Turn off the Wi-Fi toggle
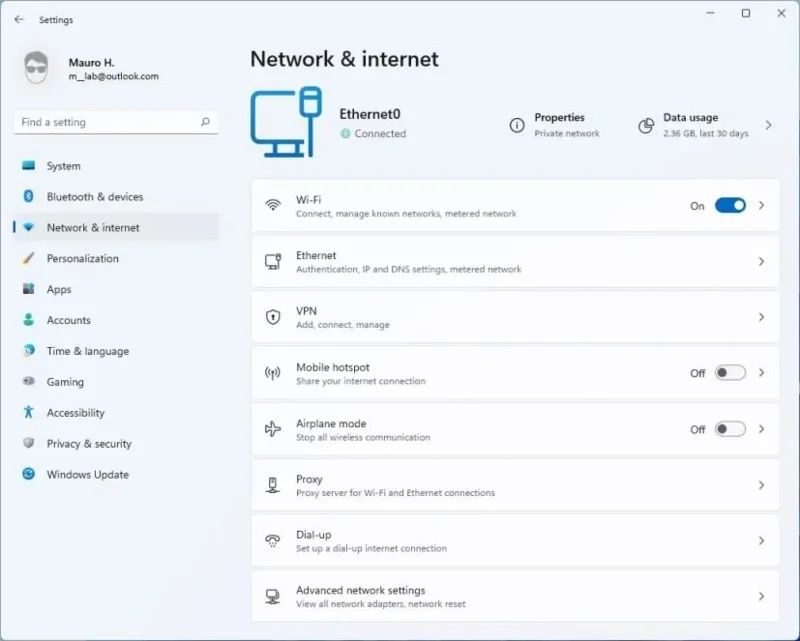This screenshot has height=641, width=800. [x=730, y=206]
